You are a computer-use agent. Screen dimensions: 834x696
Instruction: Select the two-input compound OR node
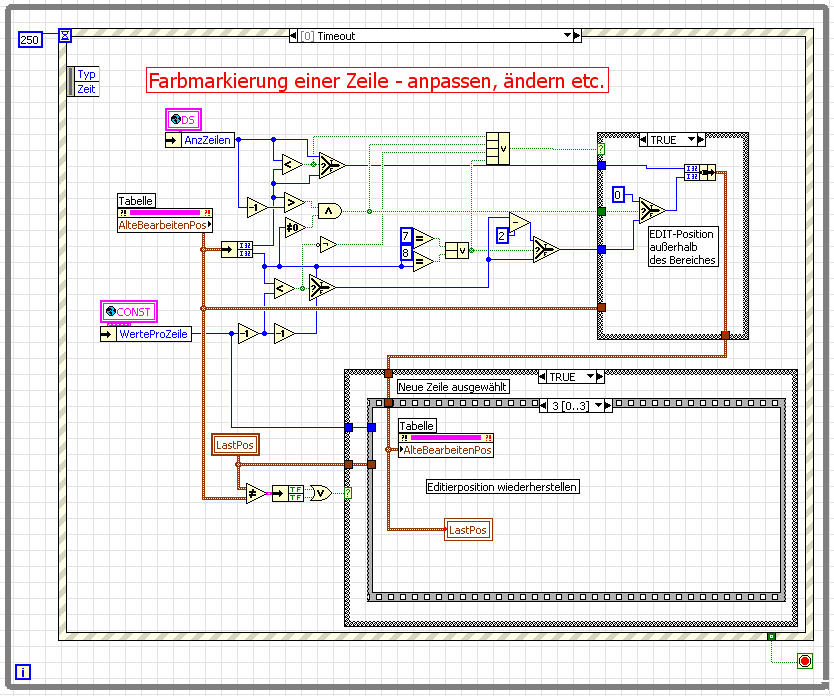pos(457,250)
